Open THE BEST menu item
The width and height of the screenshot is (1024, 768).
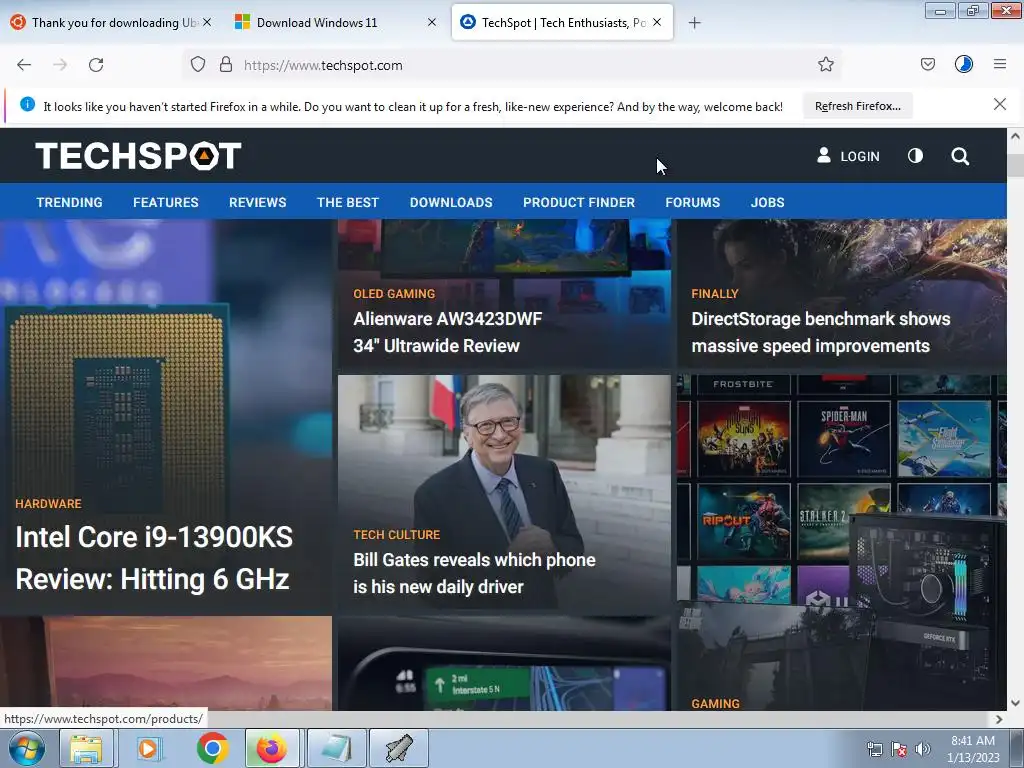(348, 202)
